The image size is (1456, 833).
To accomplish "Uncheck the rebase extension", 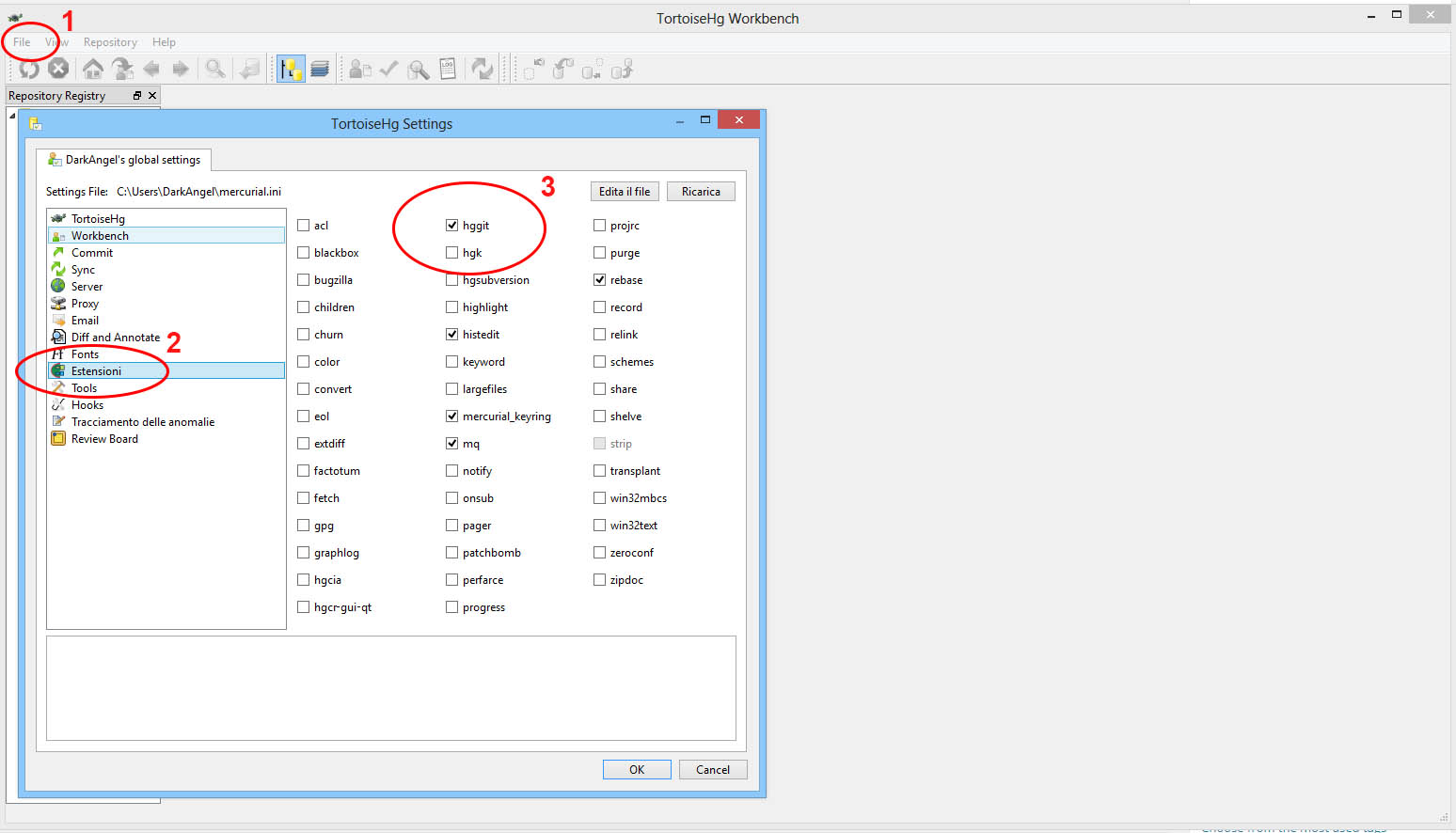I will click(599, 280).
